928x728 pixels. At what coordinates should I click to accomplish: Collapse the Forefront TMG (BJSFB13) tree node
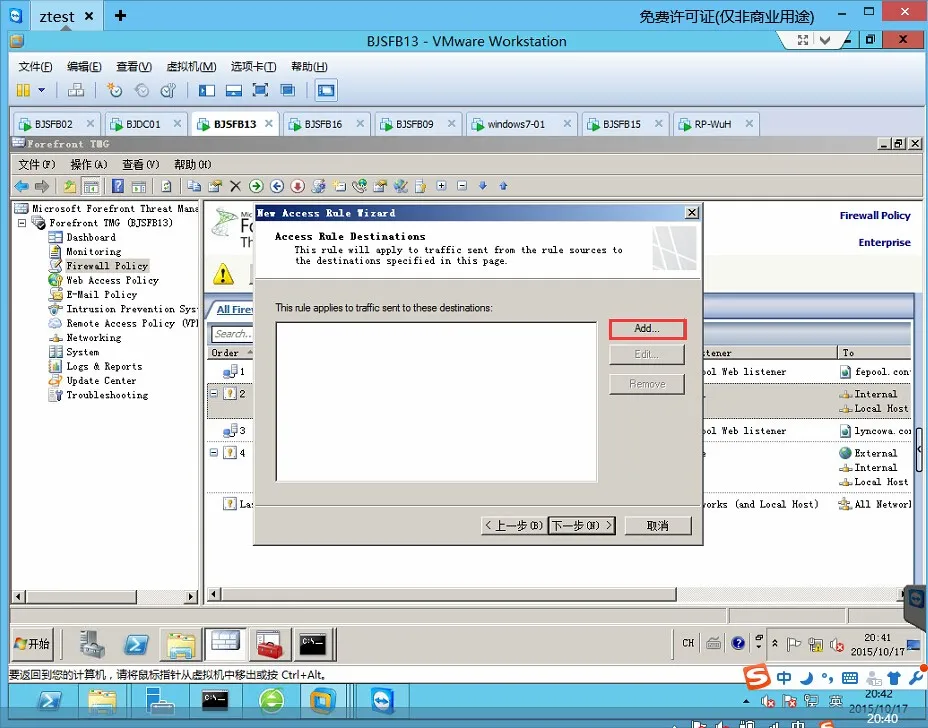pos(22,223)
